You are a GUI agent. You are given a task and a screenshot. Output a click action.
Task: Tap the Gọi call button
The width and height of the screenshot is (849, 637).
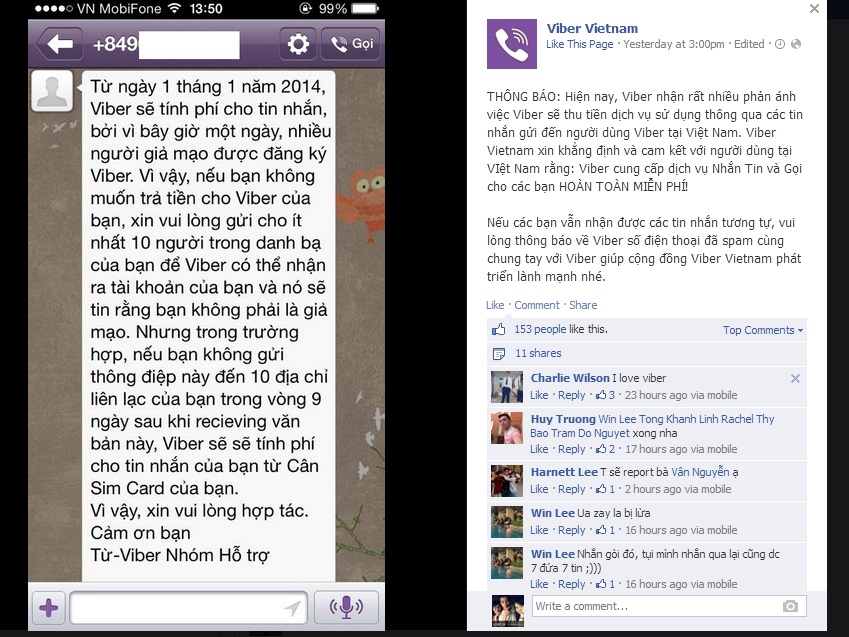(x=351, y=44)
